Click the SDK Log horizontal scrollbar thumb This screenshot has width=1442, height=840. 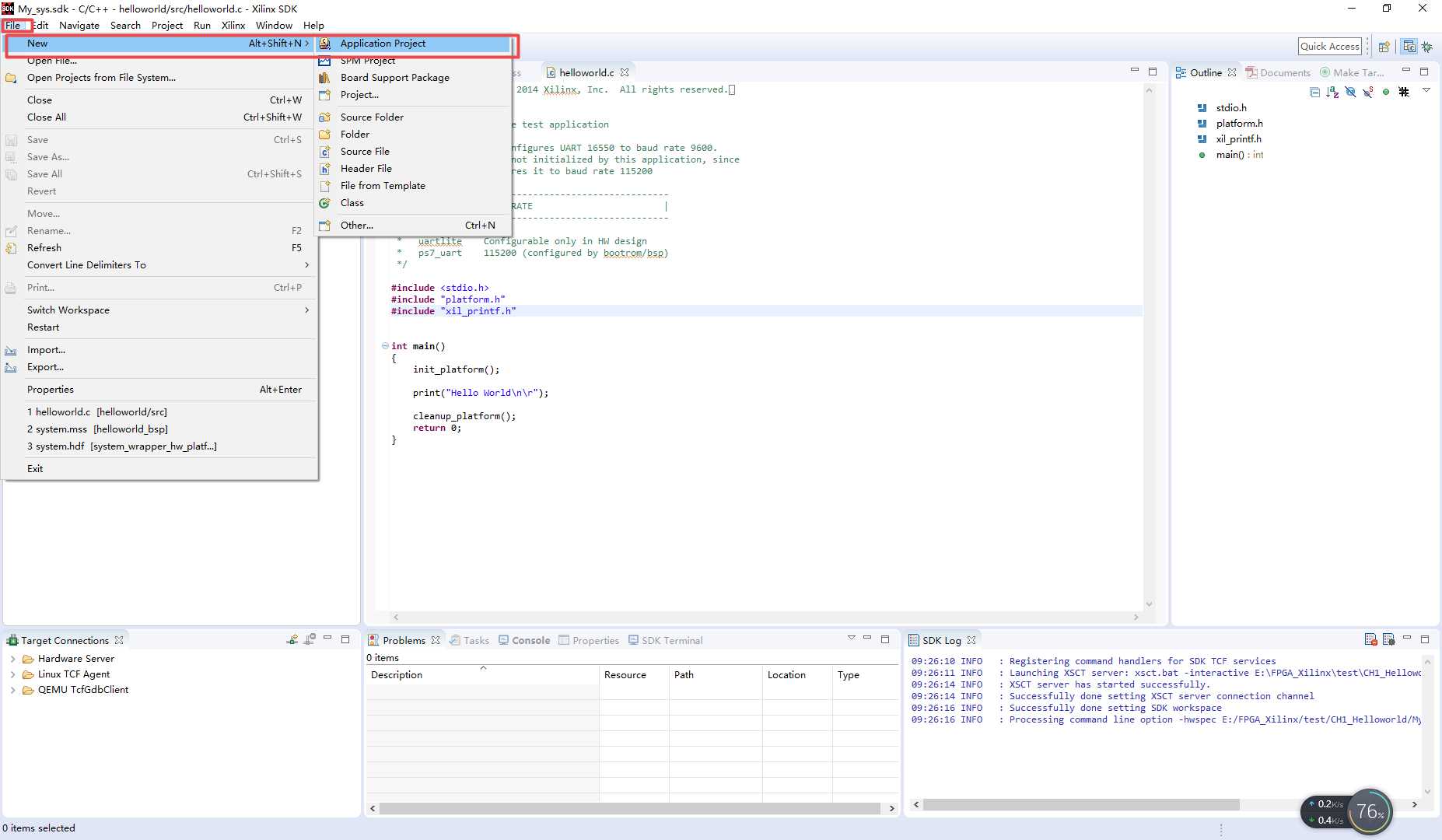click(1080, 804)
